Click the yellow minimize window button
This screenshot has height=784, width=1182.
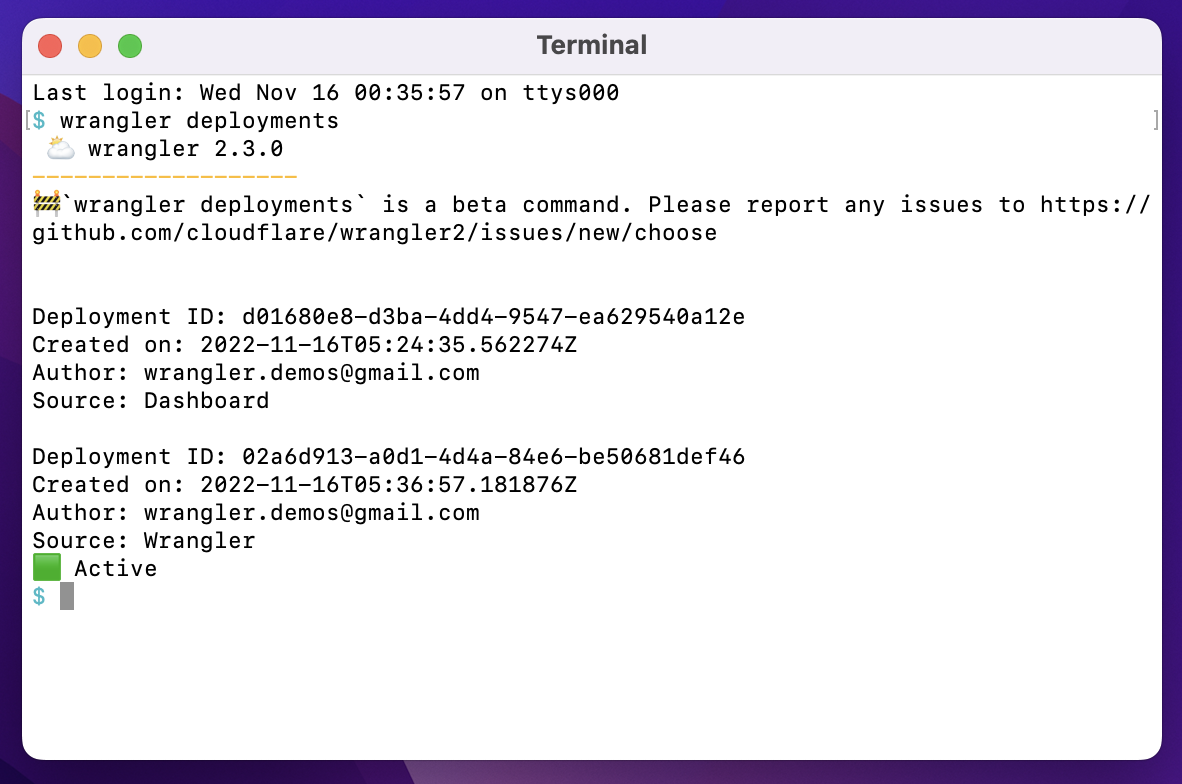click(90, 46)
